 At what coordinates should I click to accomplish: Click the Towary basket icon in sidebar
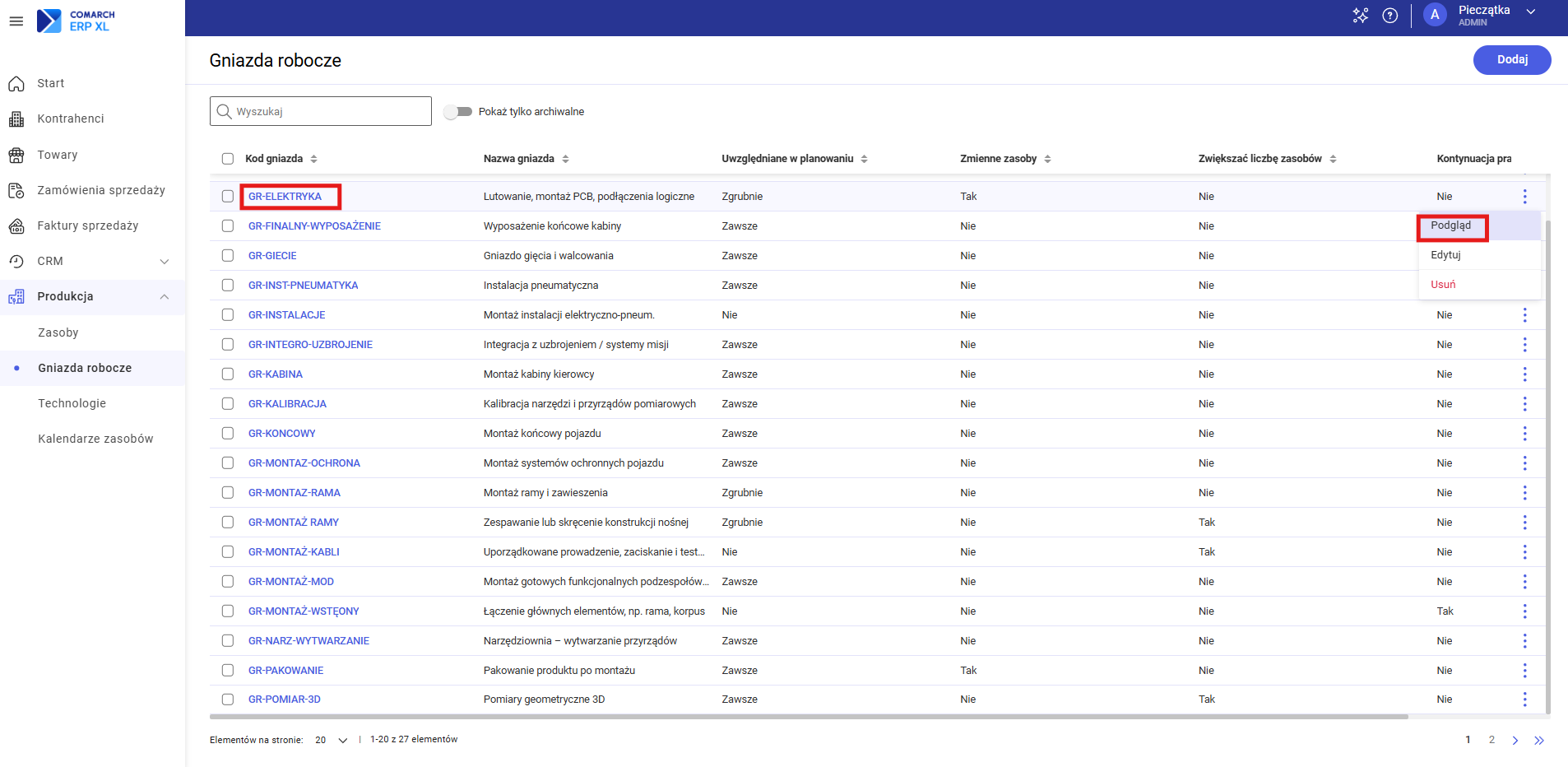point(16,155)
